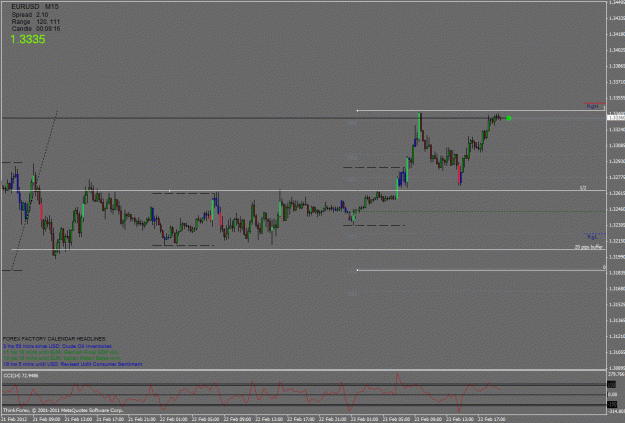This screenshot has height=423, width=625.
Task: Click the 0.00 level on the CCI scale
Action: coord(612,394)
